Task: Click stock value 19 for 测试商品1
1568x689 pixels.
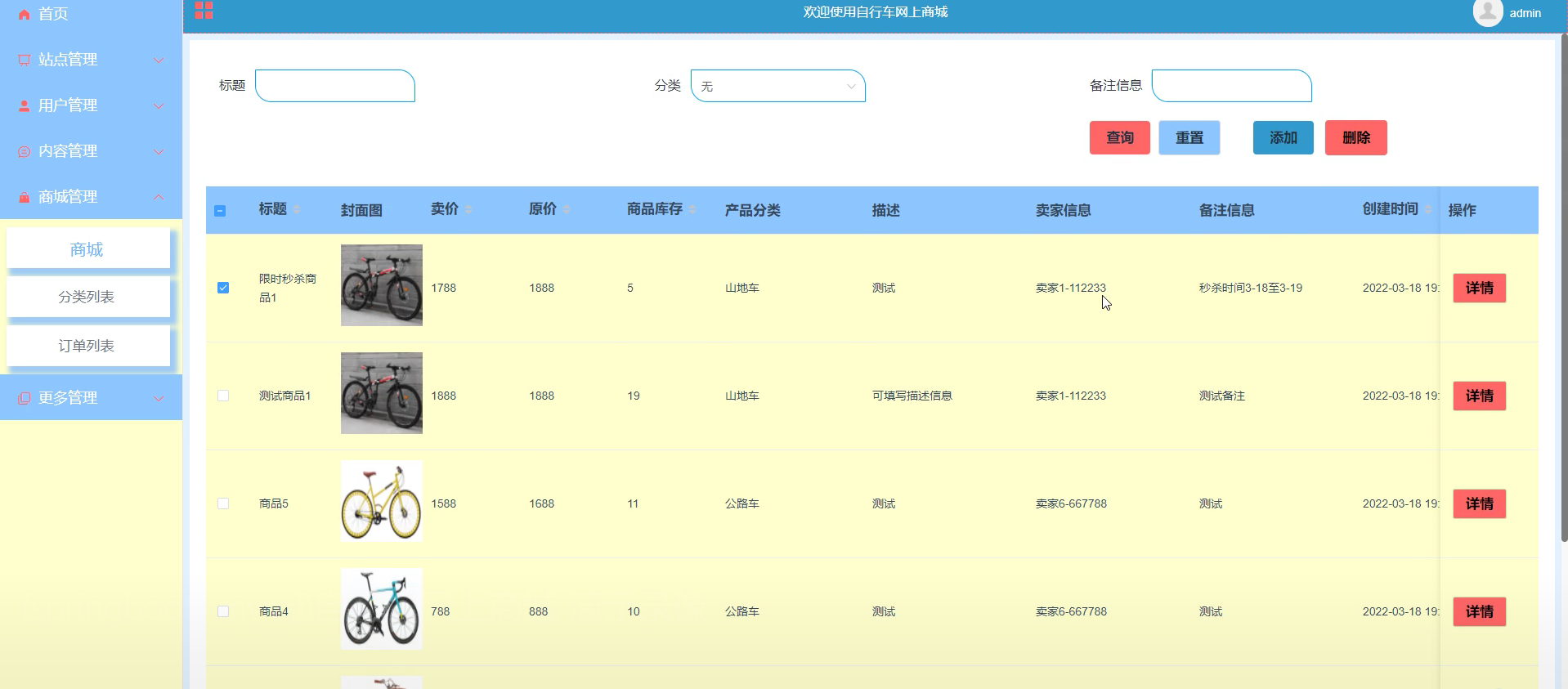Action: (634, 396)
